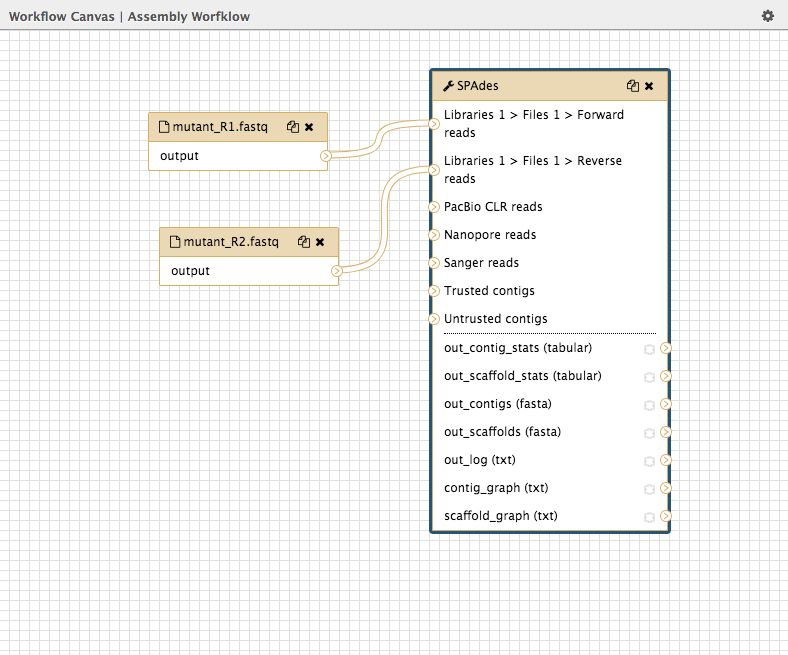Select the mutant_R1.fastq node title

220,127
